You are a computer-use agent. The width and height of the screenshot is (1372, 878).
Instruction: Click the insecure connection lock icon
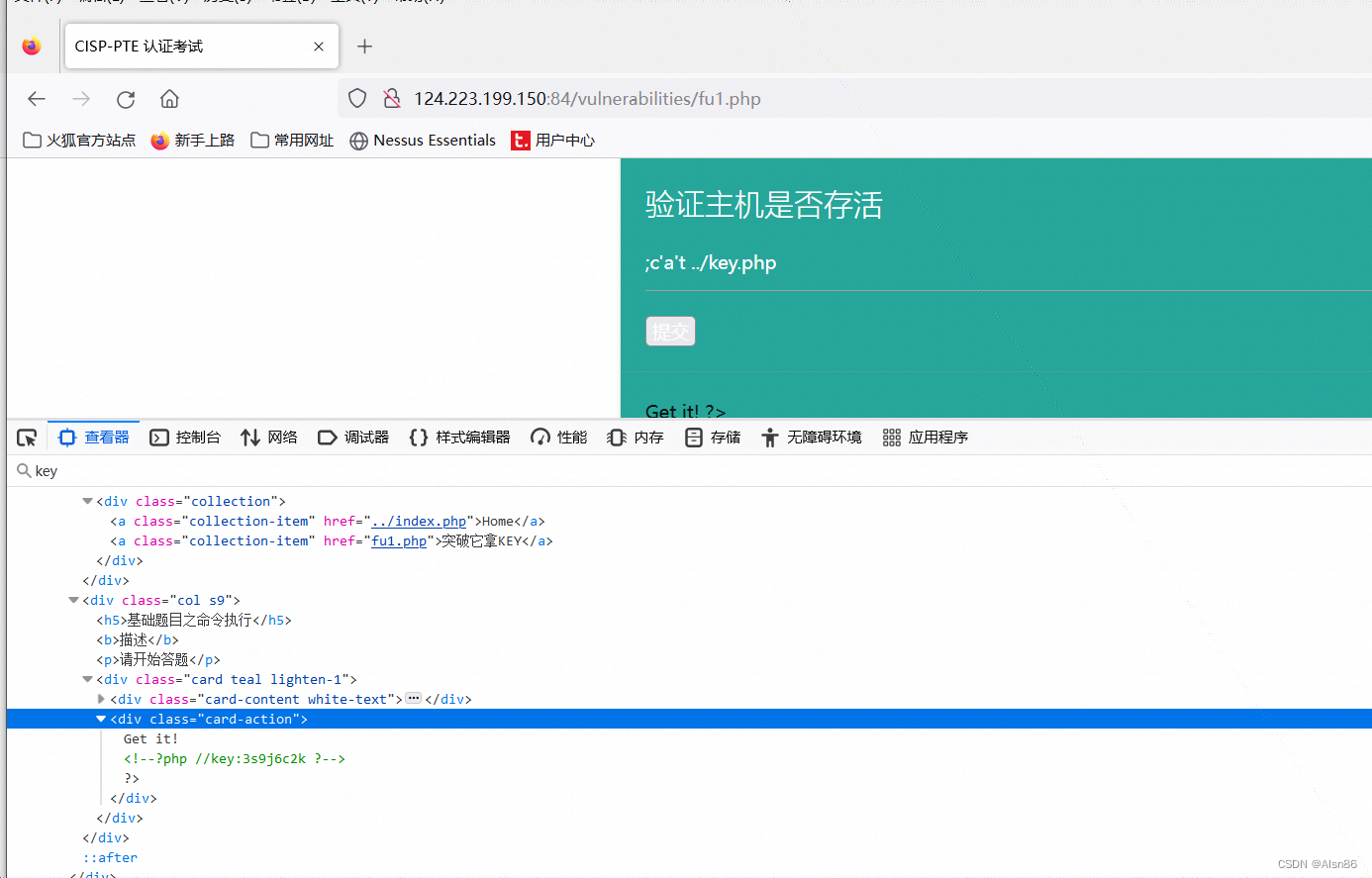pyautogui.click(x=392, y=99)
